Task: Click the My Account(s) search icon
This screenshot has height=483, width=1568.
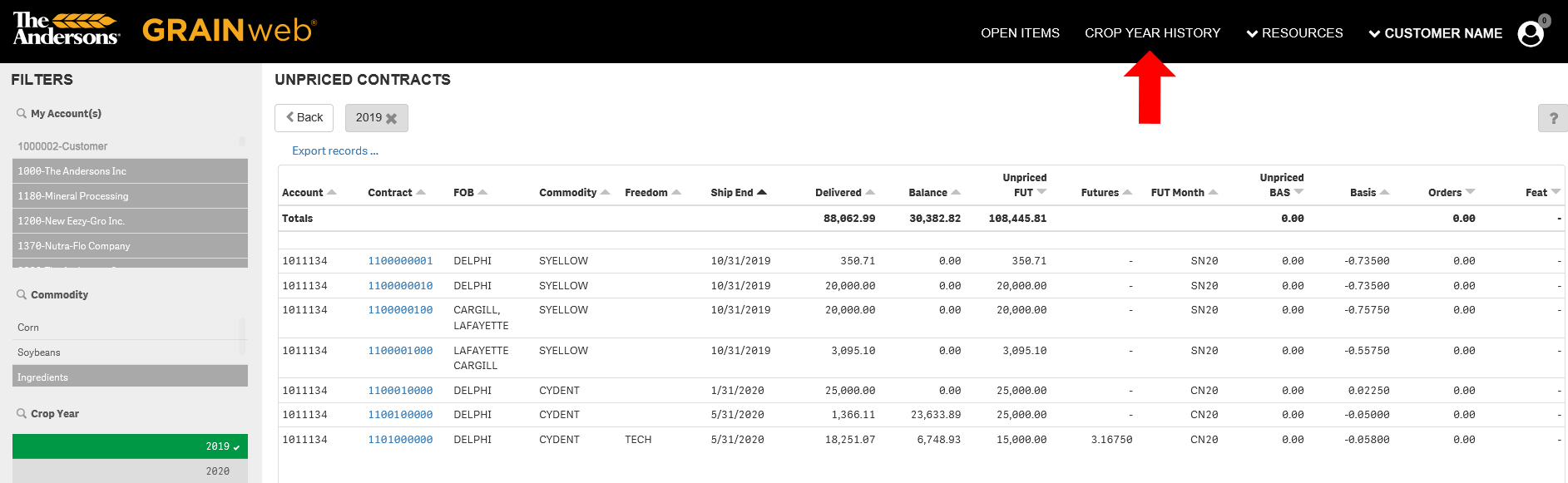Action: click(x=22, y=113)
